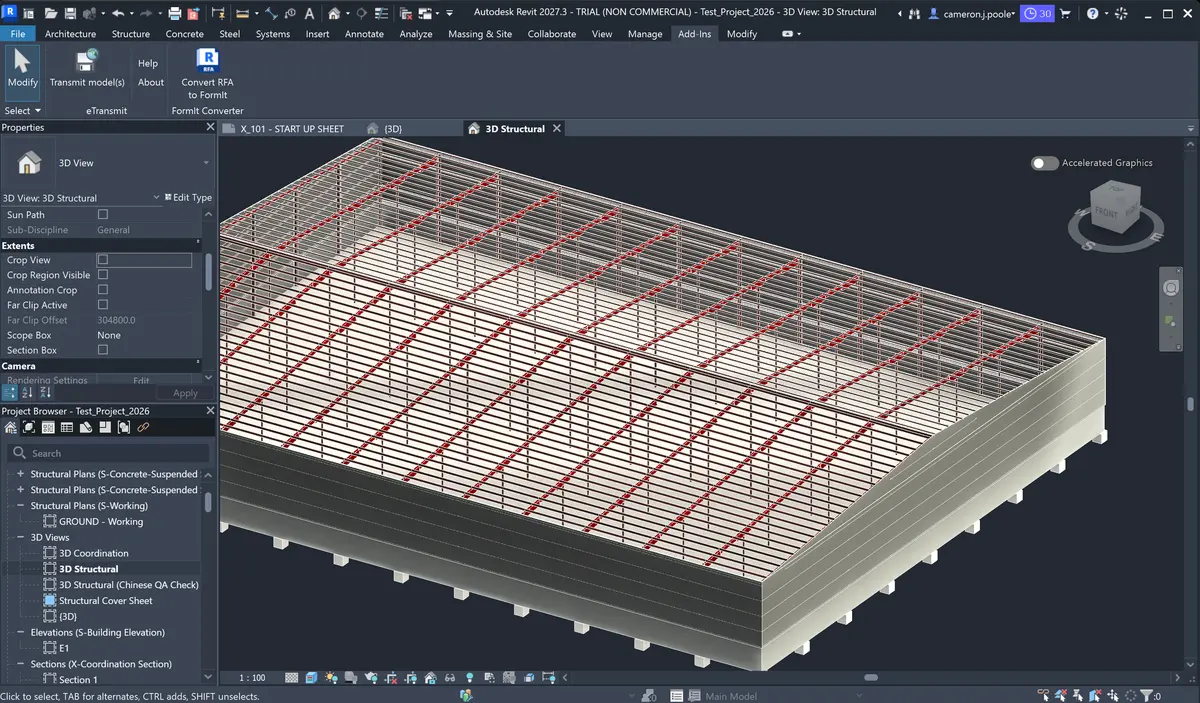This screenshot has height=703, width=1200.
Task: Enable the Section Box checkbox
Action: click(x=102, y=350)
